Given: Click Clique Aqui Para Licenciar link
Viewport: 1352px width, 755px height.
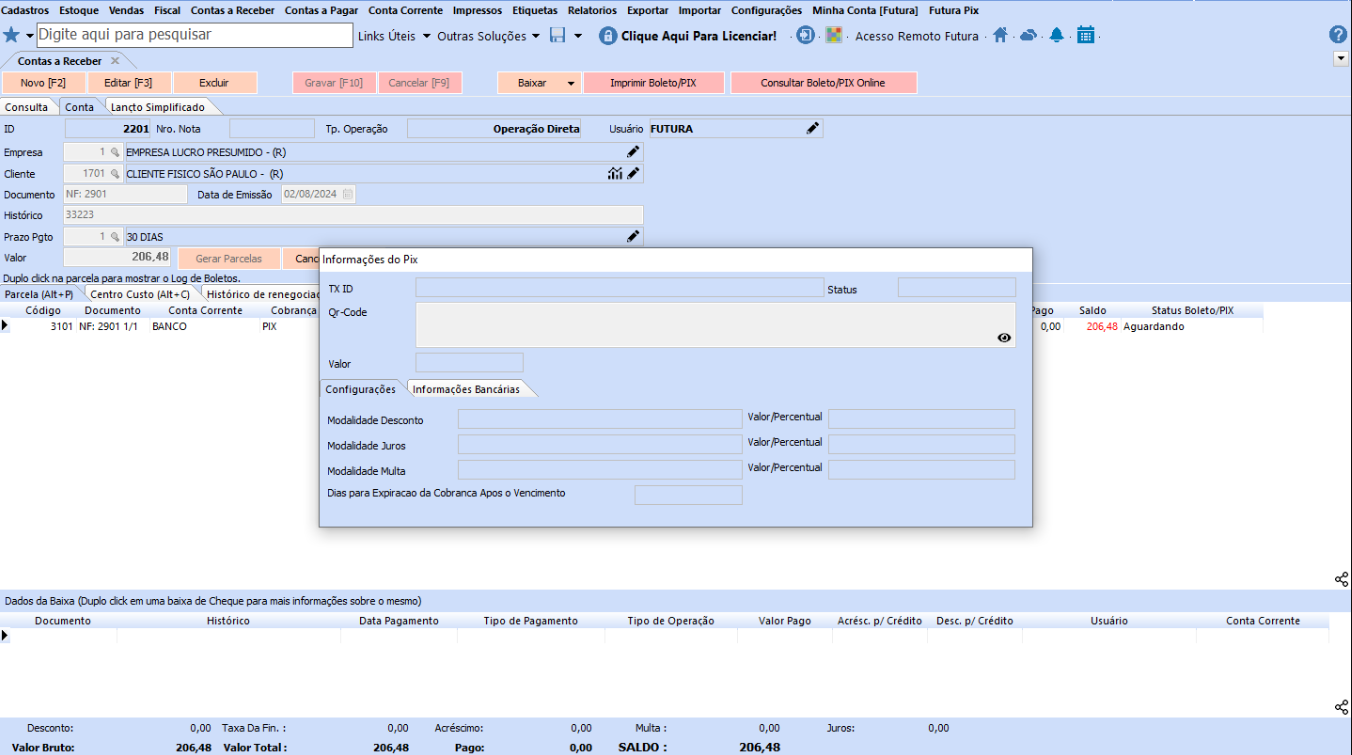Looking at the screenshot, I should pos(699,36).
